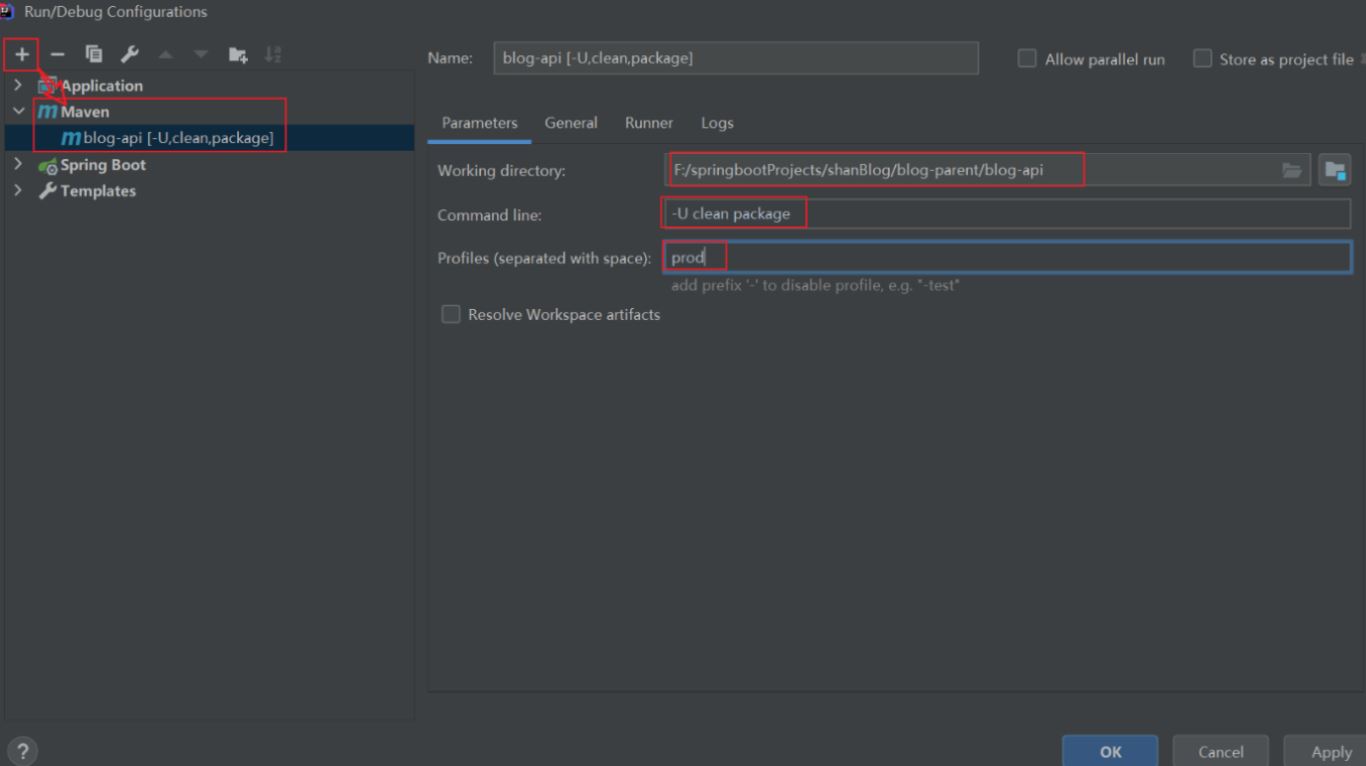
Task: Enable Allow parallel run checkbox
Action: point(1027,59)
